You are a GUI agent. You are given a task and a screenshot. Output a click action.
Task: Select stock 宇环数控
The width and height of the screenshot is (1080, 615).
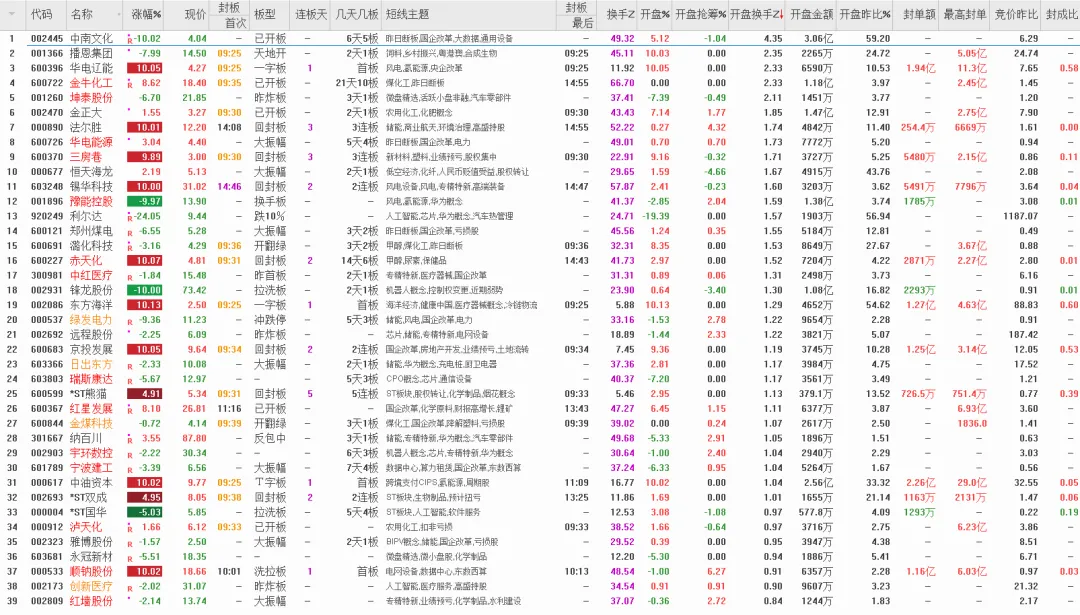coord(91,453)
